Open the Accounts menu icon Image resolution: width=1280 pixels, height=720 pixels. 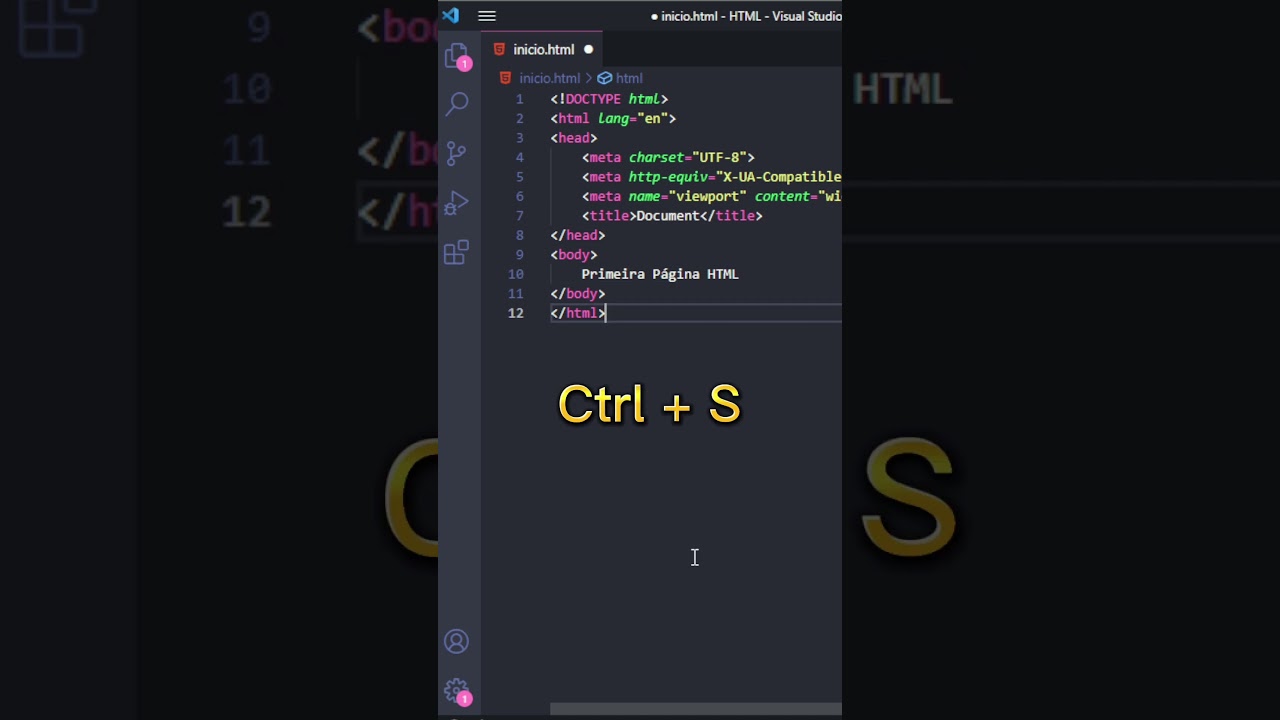(456, 641)
